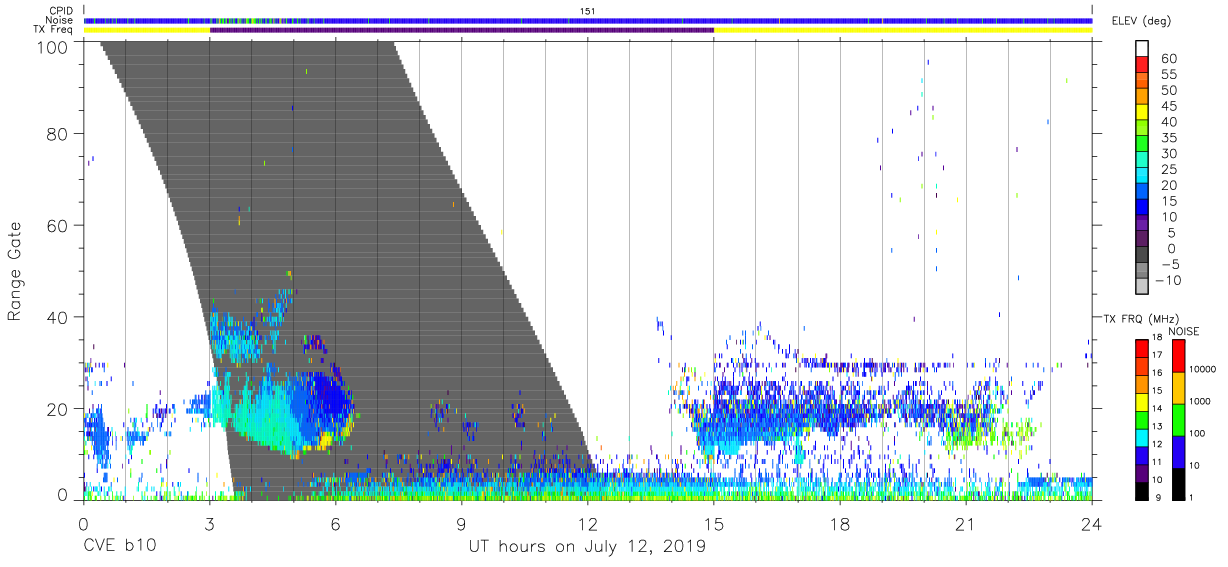The image size is (1228, 567).
Task: Click the 21 tick label on the UT hours axis
Action: pyautogui.click(x=965, y=523)
